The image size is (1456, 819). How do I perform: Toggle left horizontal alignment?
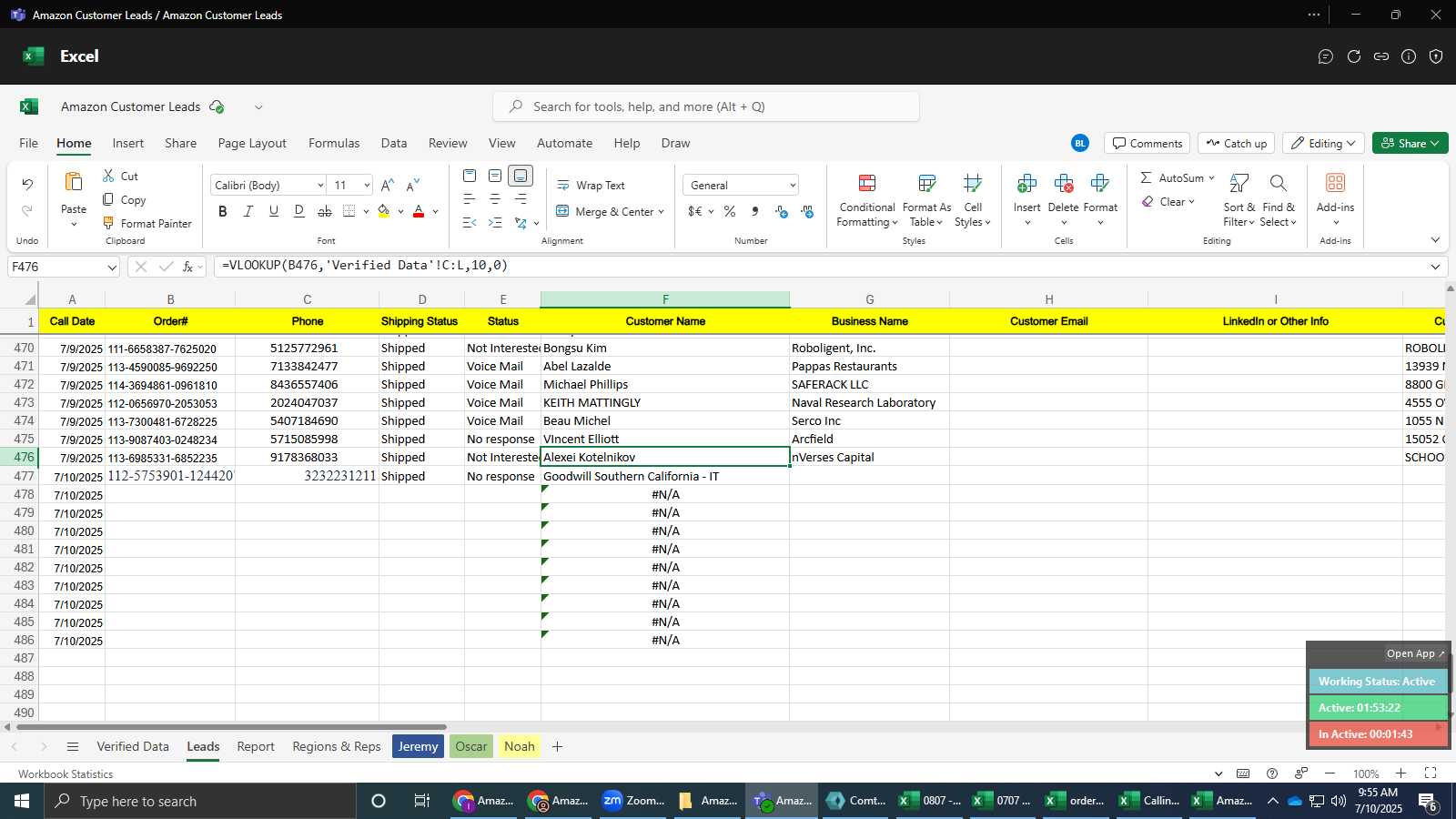[x=470, y=199]
